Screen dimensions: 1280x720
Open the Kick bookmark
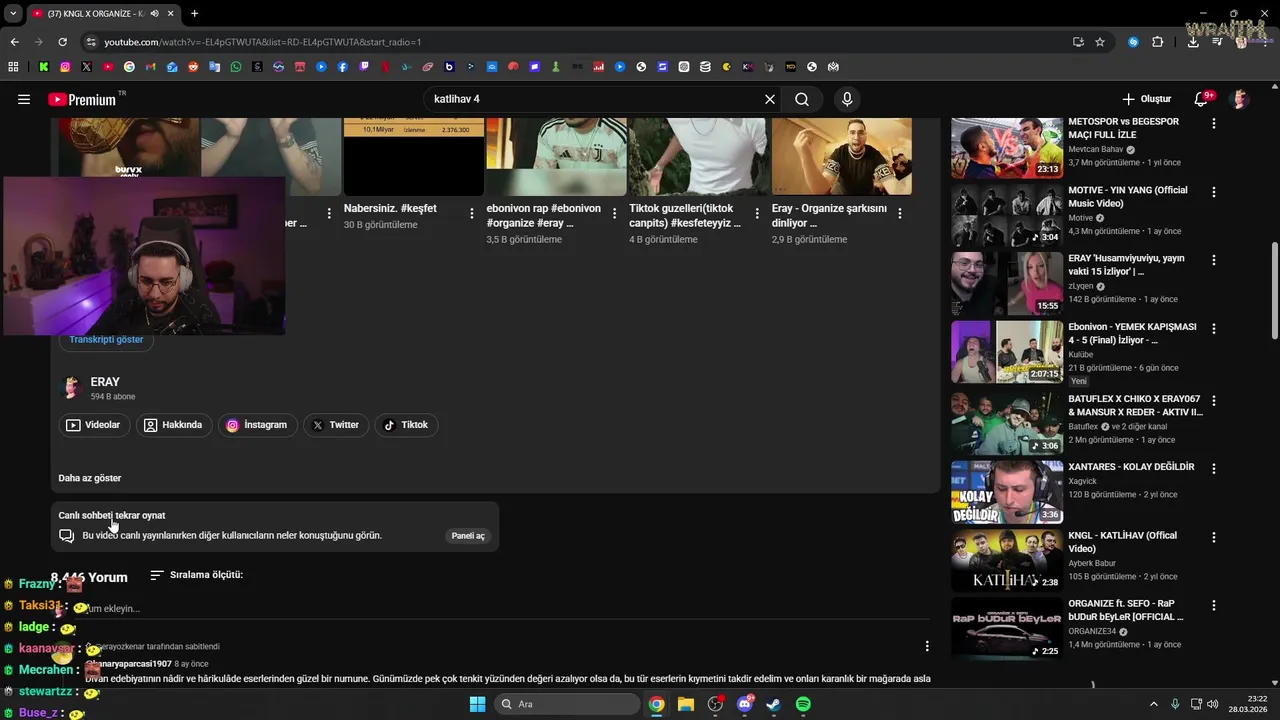[x=44, y=67]
